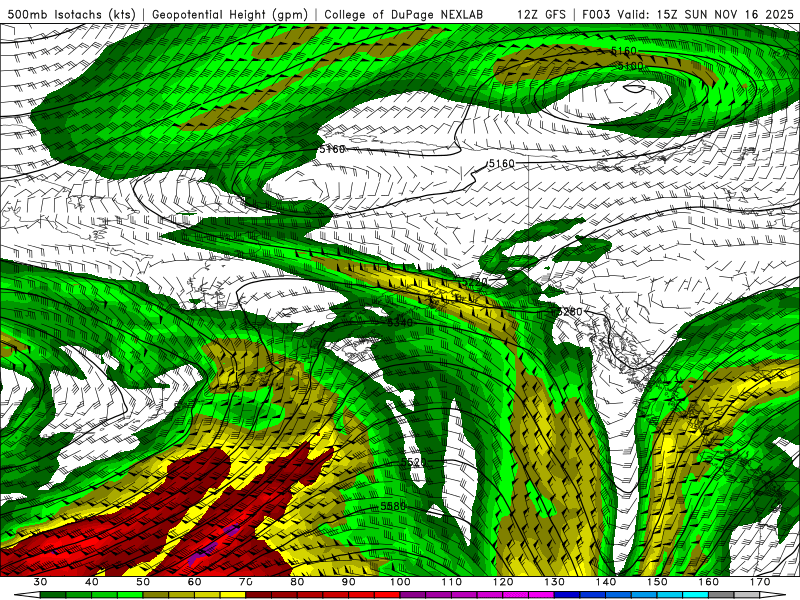The height and width of the screenshot is (600, 800).
Task: Select the '12Z GFS' model run label
Action: coord(541,14)
